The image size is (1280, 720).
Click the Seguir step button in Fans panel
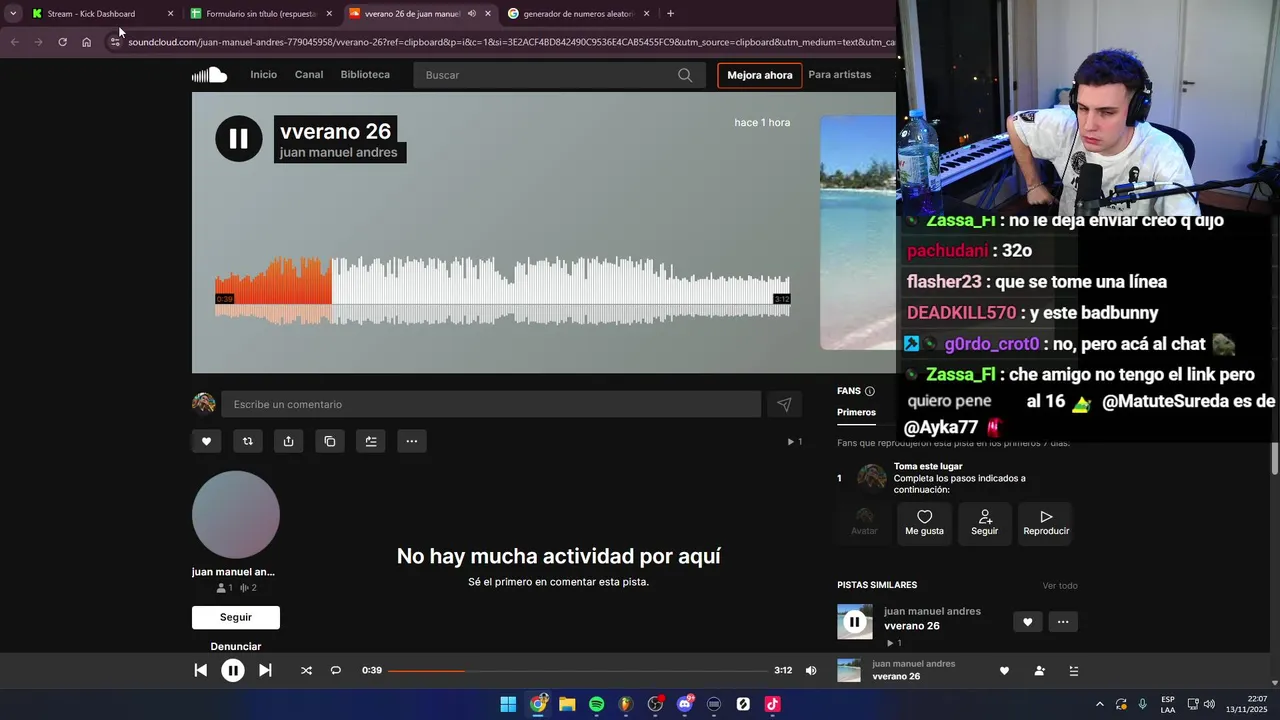(985, 523)
